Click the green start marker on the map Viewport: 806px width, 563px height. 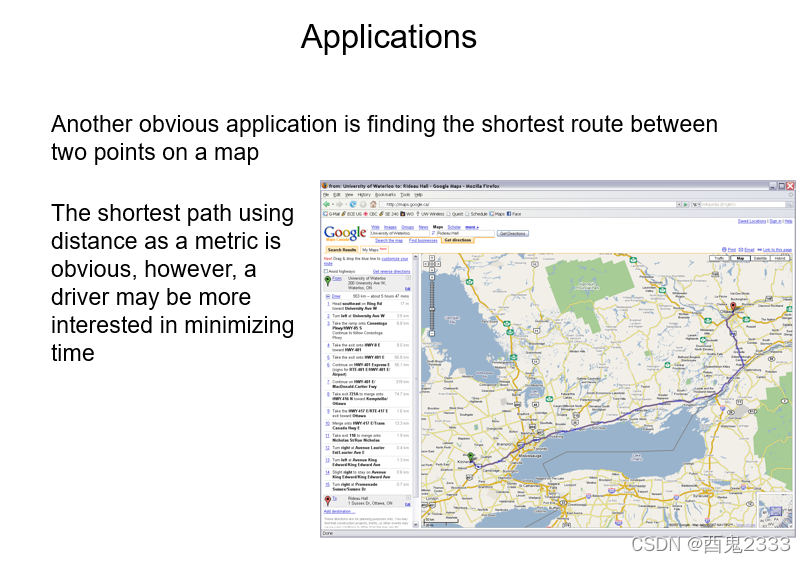pos(470,457)
